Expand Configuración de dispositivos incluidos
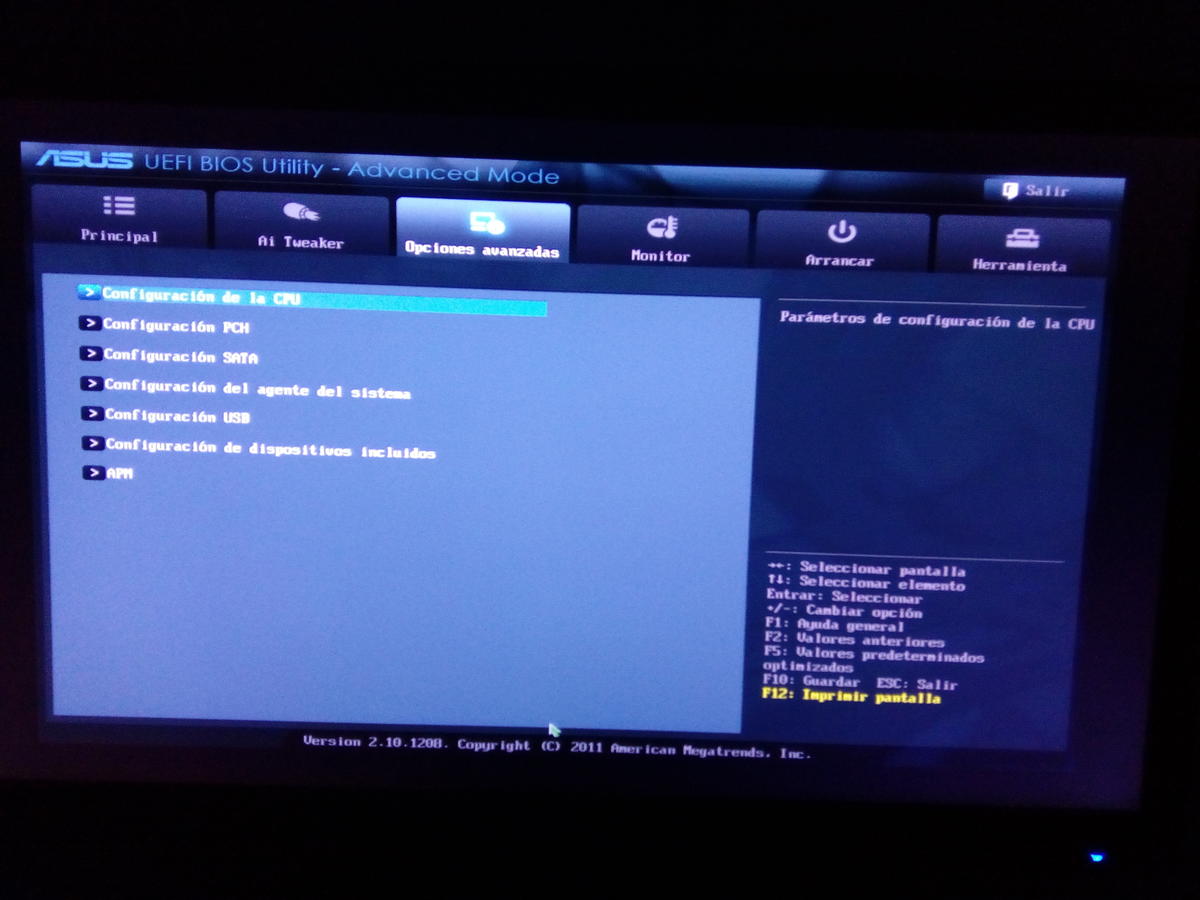This screenshot has width=1200, height=900. [259, 449]
